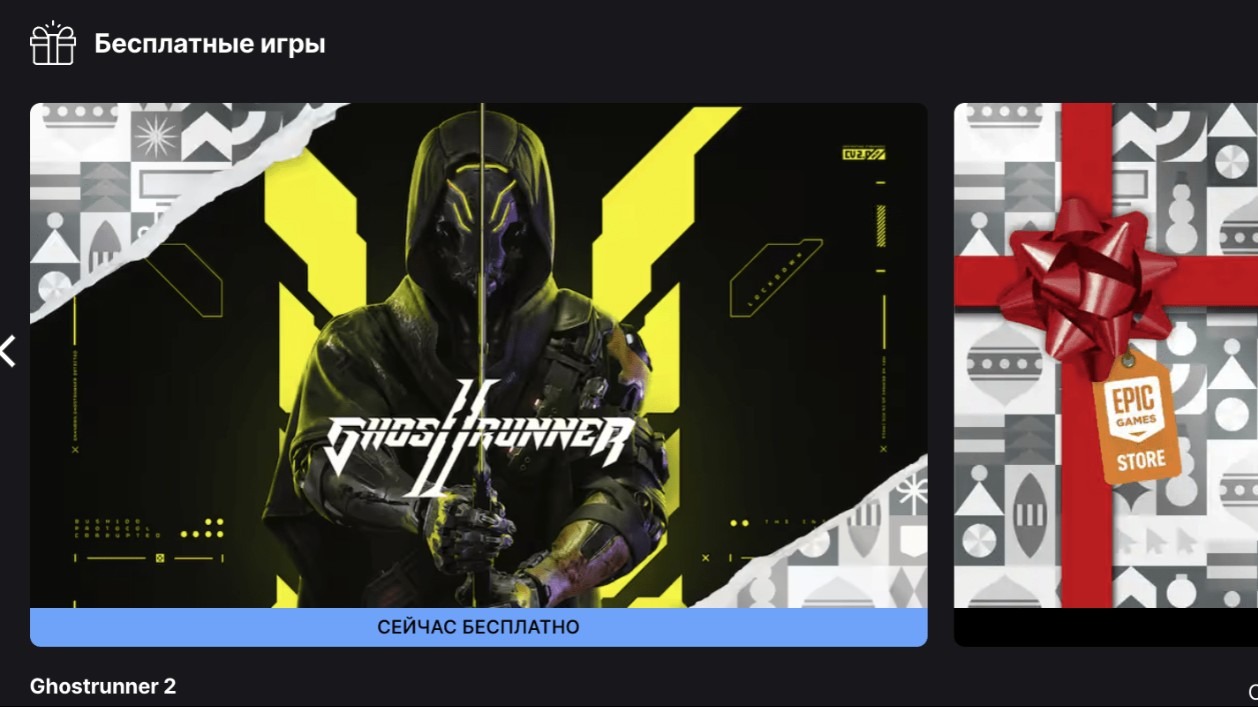Image resolution: width=1258 pixels, height=707 pixels.
Task: Click the black status bar under mystery gift
Action: point(1106,627)
